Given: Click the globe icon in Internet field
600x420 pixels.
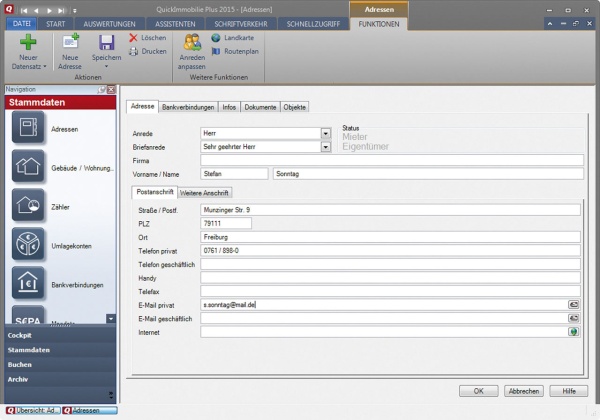Looking at the screenshot, I should (x=573, y=332).
